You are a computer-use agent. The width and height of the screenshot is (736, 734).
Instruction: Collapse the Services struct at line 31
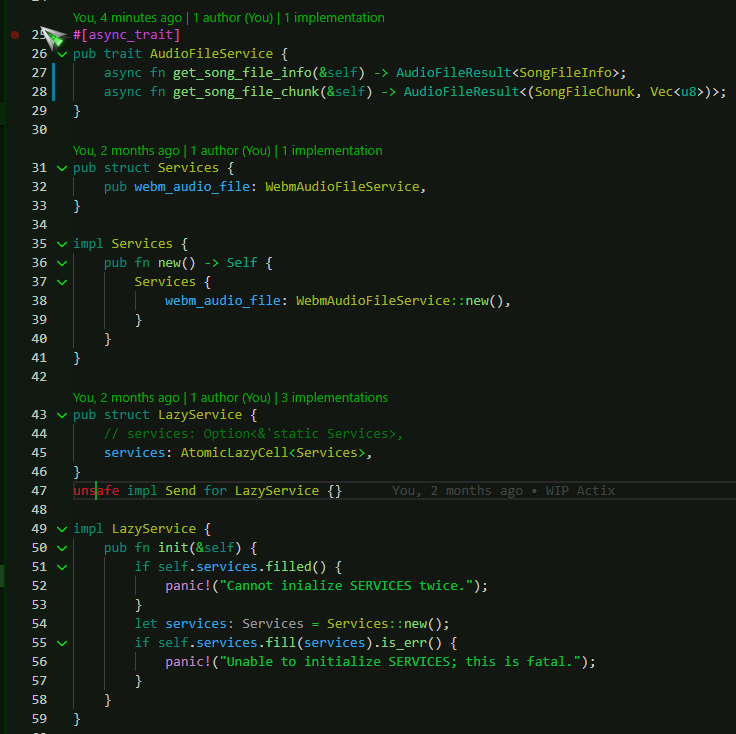(62, 168)
